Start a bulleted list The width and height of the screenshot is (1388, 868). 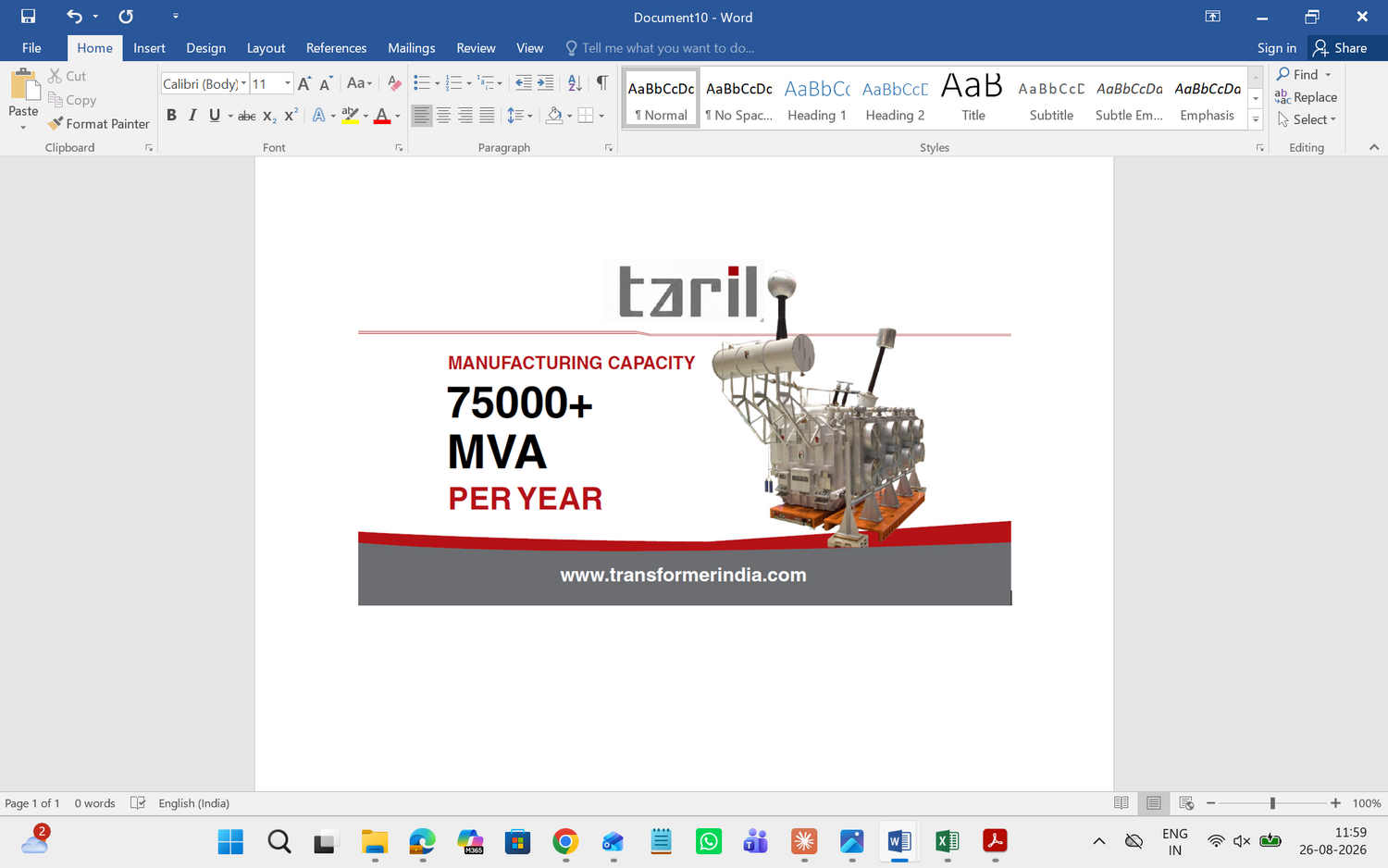pos(422,84)
